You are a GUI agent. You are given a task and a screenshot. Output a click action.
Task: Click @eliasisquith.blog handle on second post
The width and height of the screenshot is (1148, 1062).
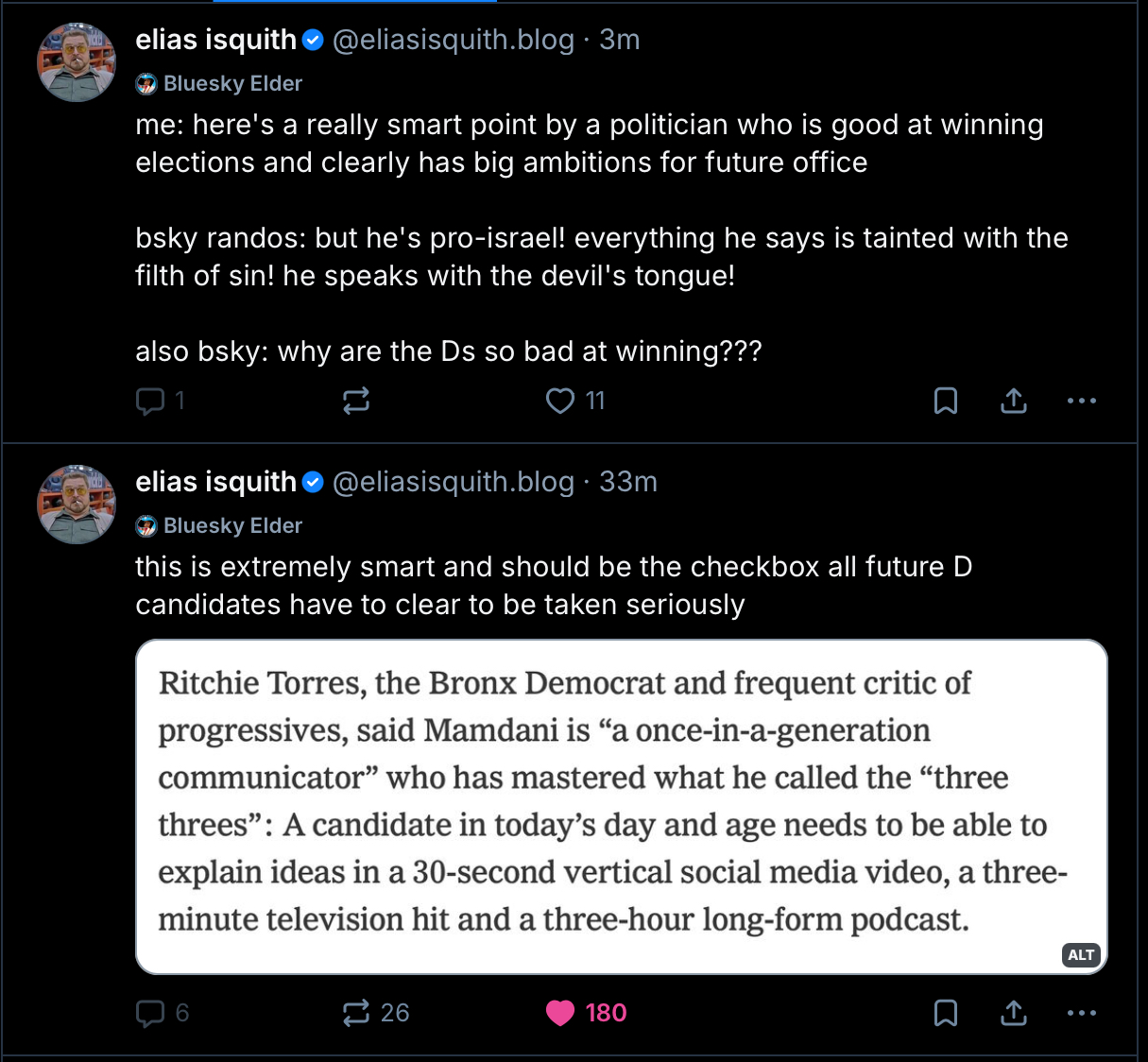pyautogui.click(x=454, y=482)
